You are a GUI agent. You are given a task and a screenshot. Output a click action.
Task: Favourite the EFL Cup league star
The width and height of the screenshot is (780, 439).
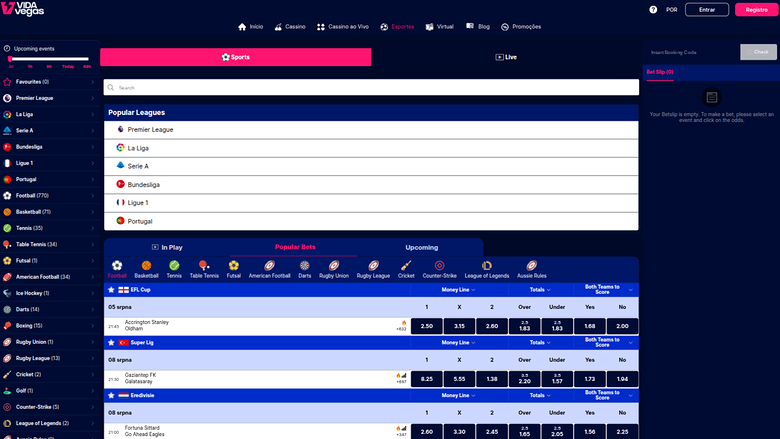pos(111,290)
